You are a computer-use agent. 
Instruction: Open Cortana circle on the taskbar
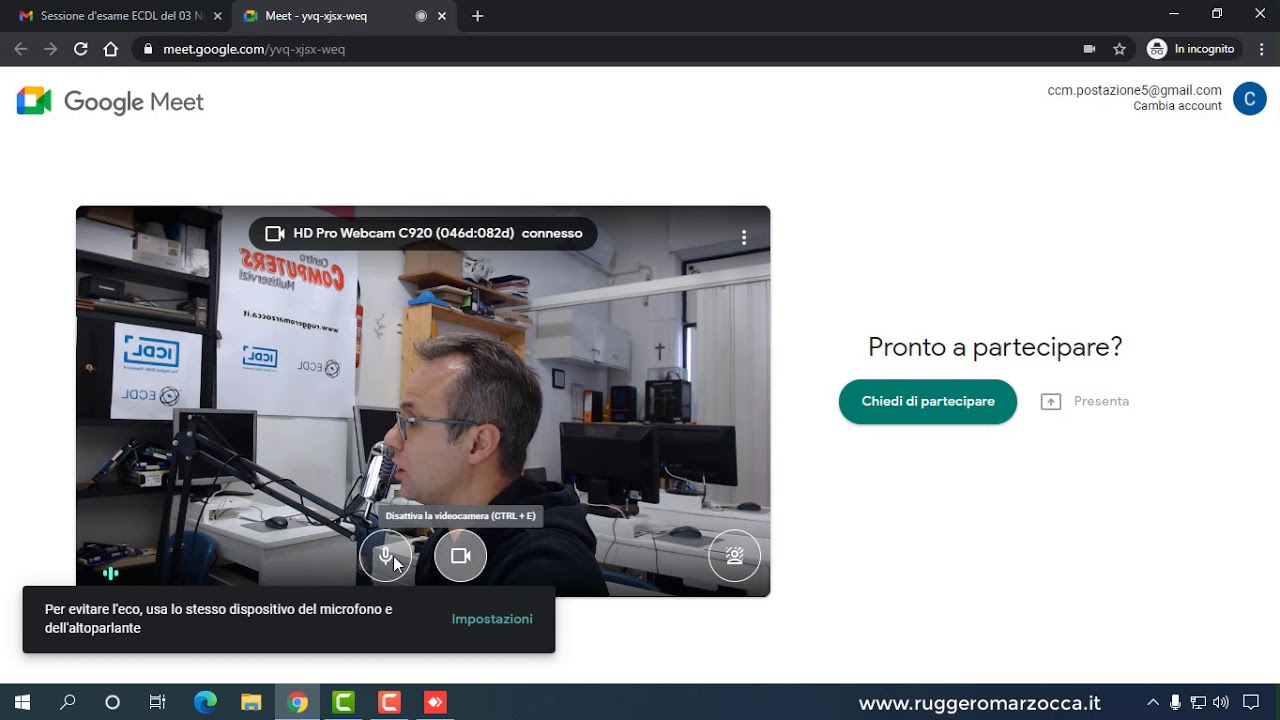[x=112, y=702]
